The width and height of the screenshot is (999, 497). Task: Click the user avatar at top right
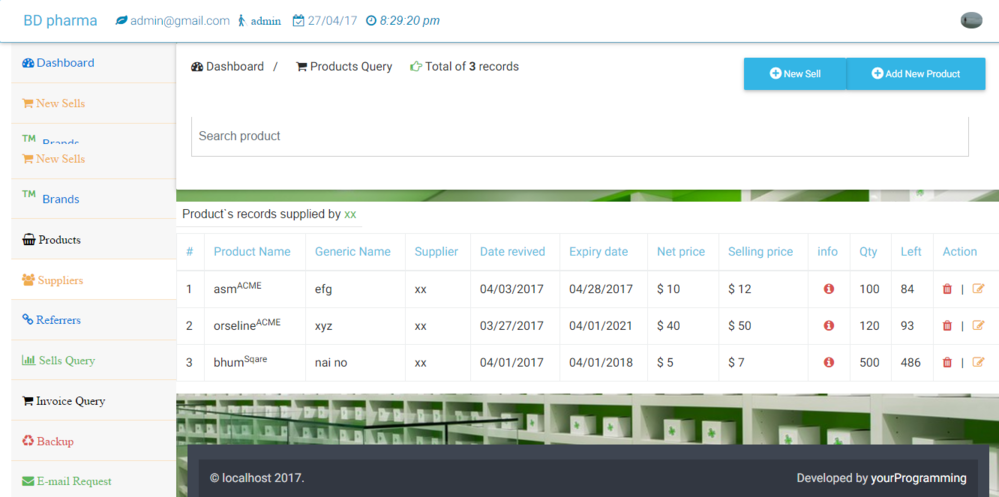(970, 21)
